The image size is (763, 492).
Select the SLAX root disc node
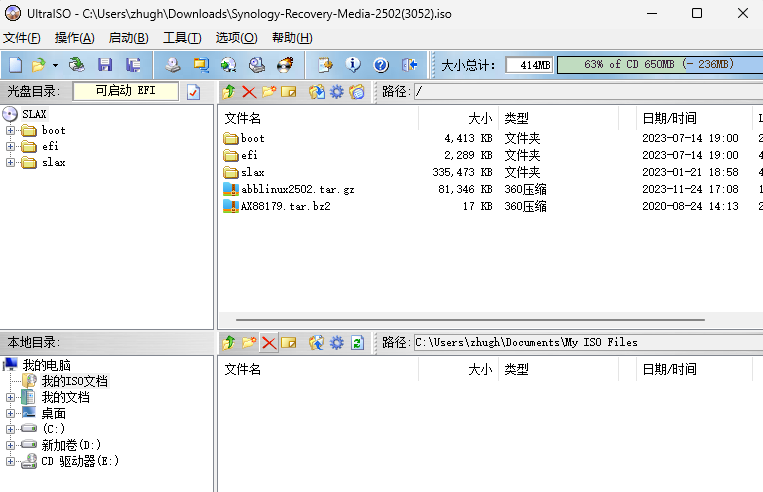[x=34, y=114]
